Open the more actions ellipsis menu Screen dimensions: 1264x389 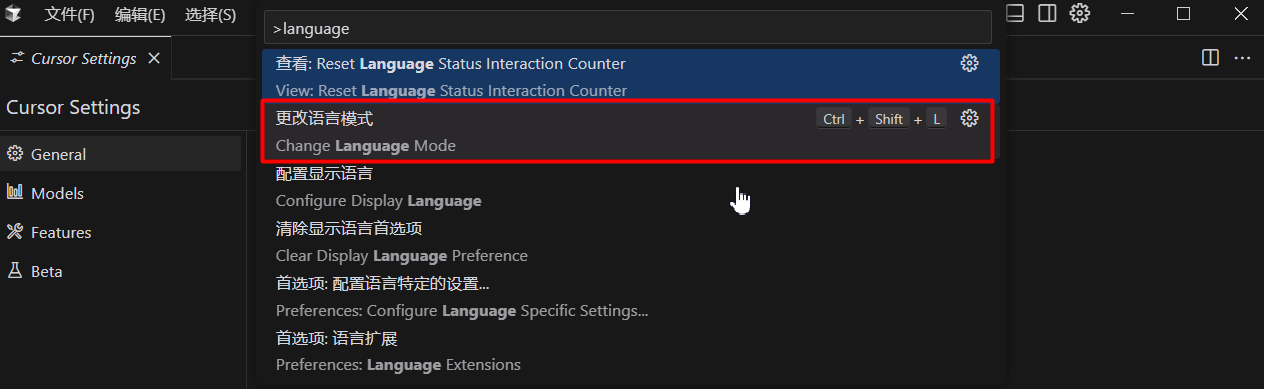pos(1242,58)
